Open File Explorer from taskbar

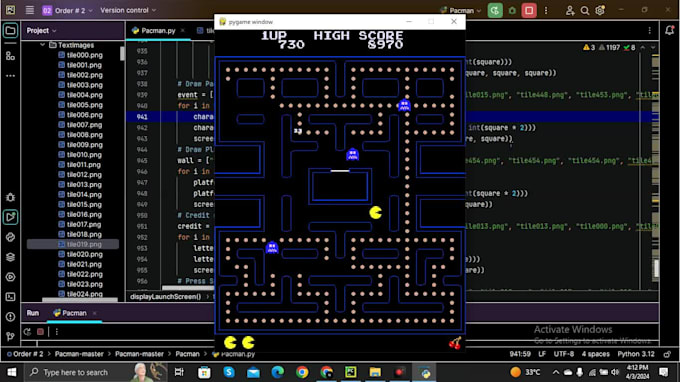(375, 372)
